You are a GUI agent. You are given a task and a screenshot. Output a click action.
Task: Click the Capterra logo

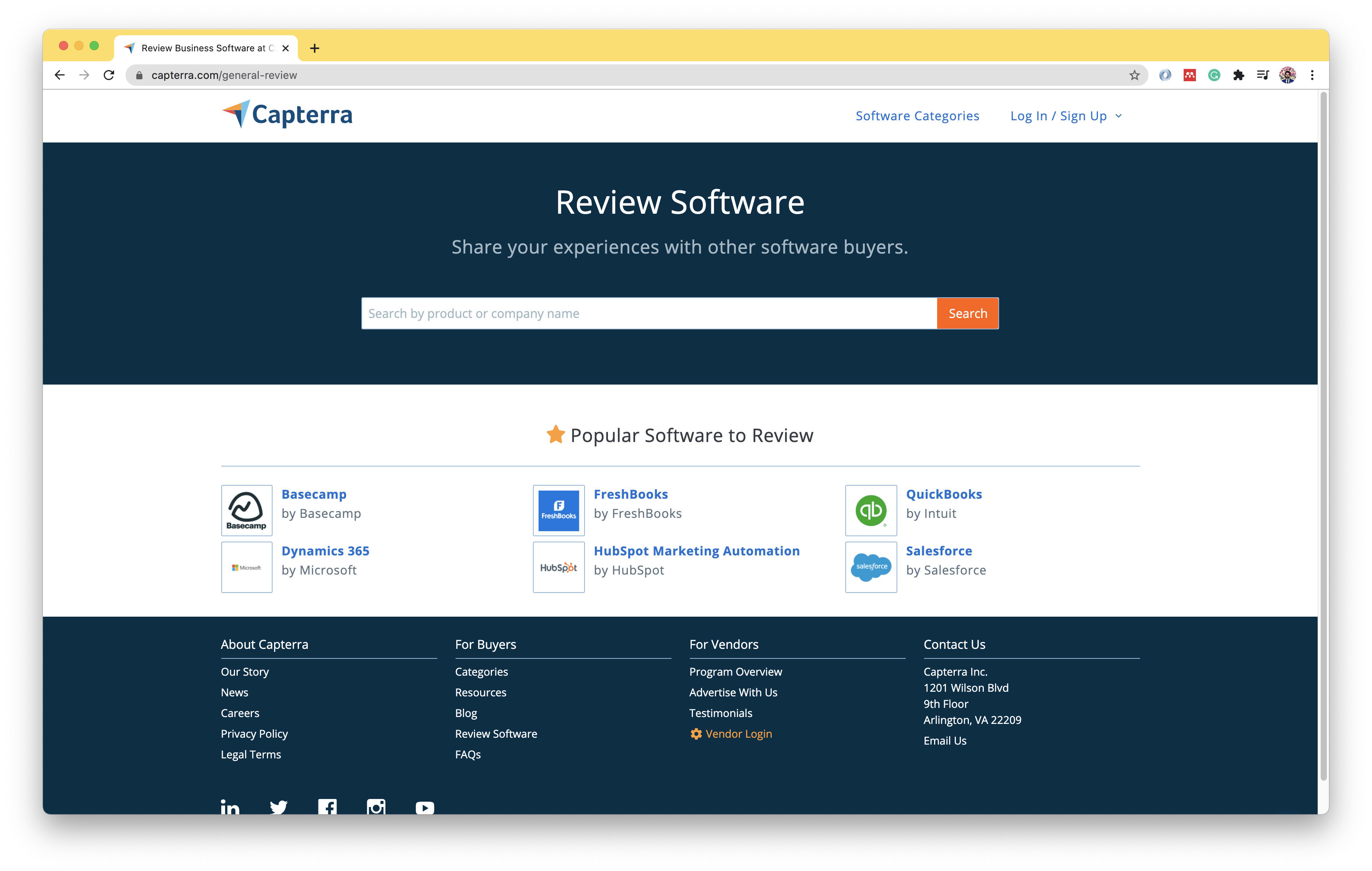pos(287,115)
